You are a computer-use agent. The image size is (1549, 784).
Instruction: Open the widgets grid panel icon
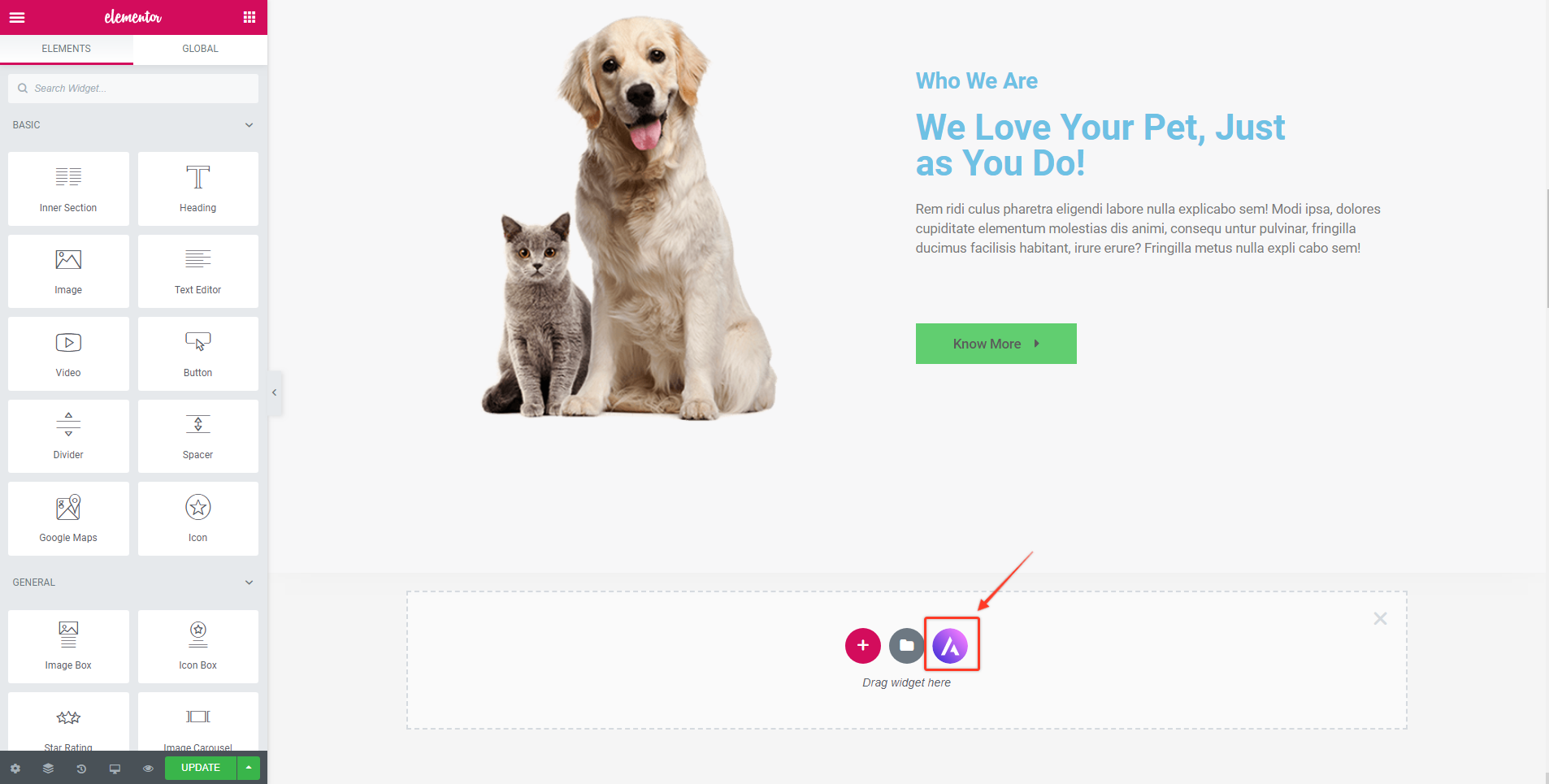coord(249,17)
